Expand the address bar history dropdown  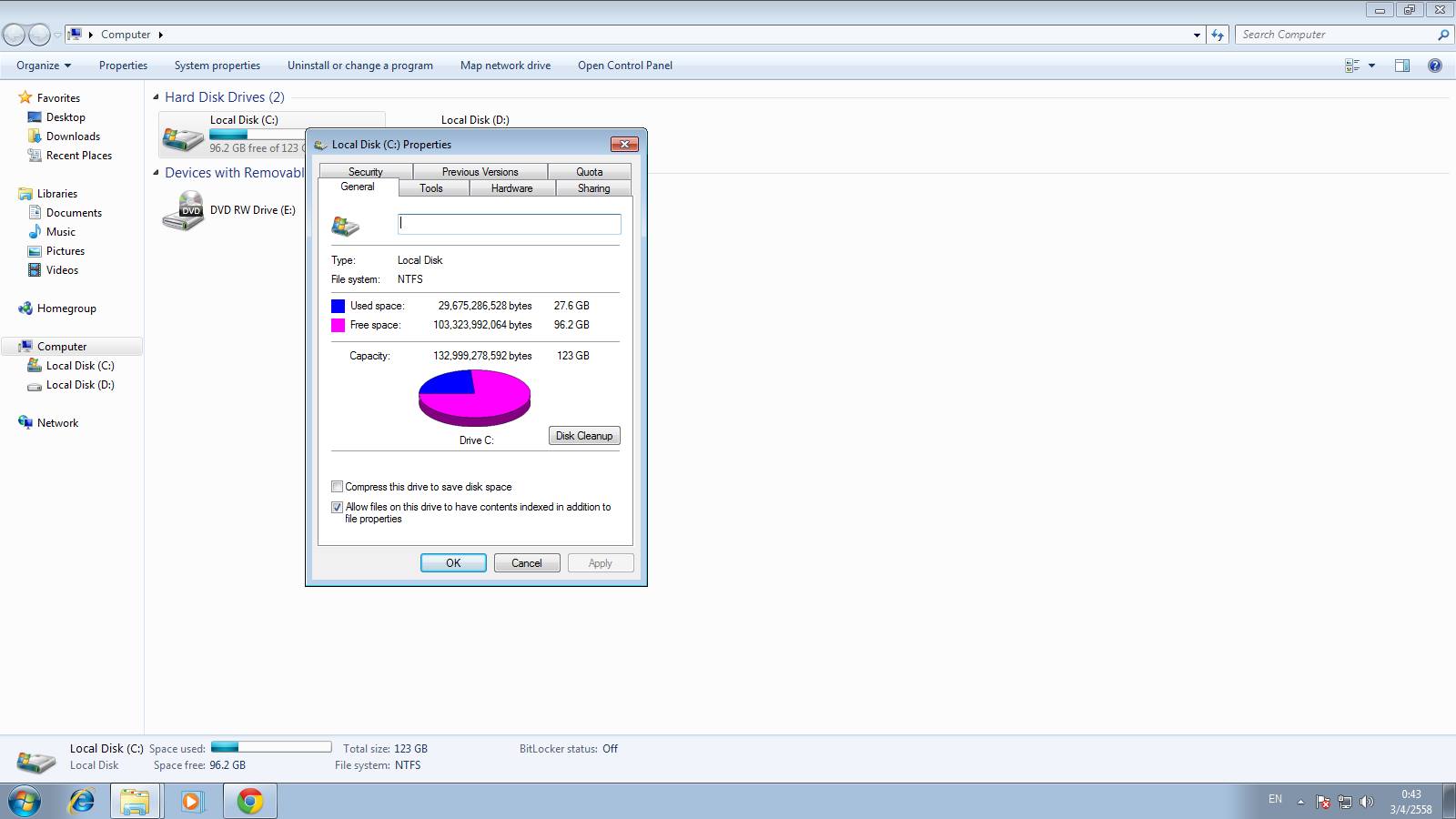pos(1197,35)
